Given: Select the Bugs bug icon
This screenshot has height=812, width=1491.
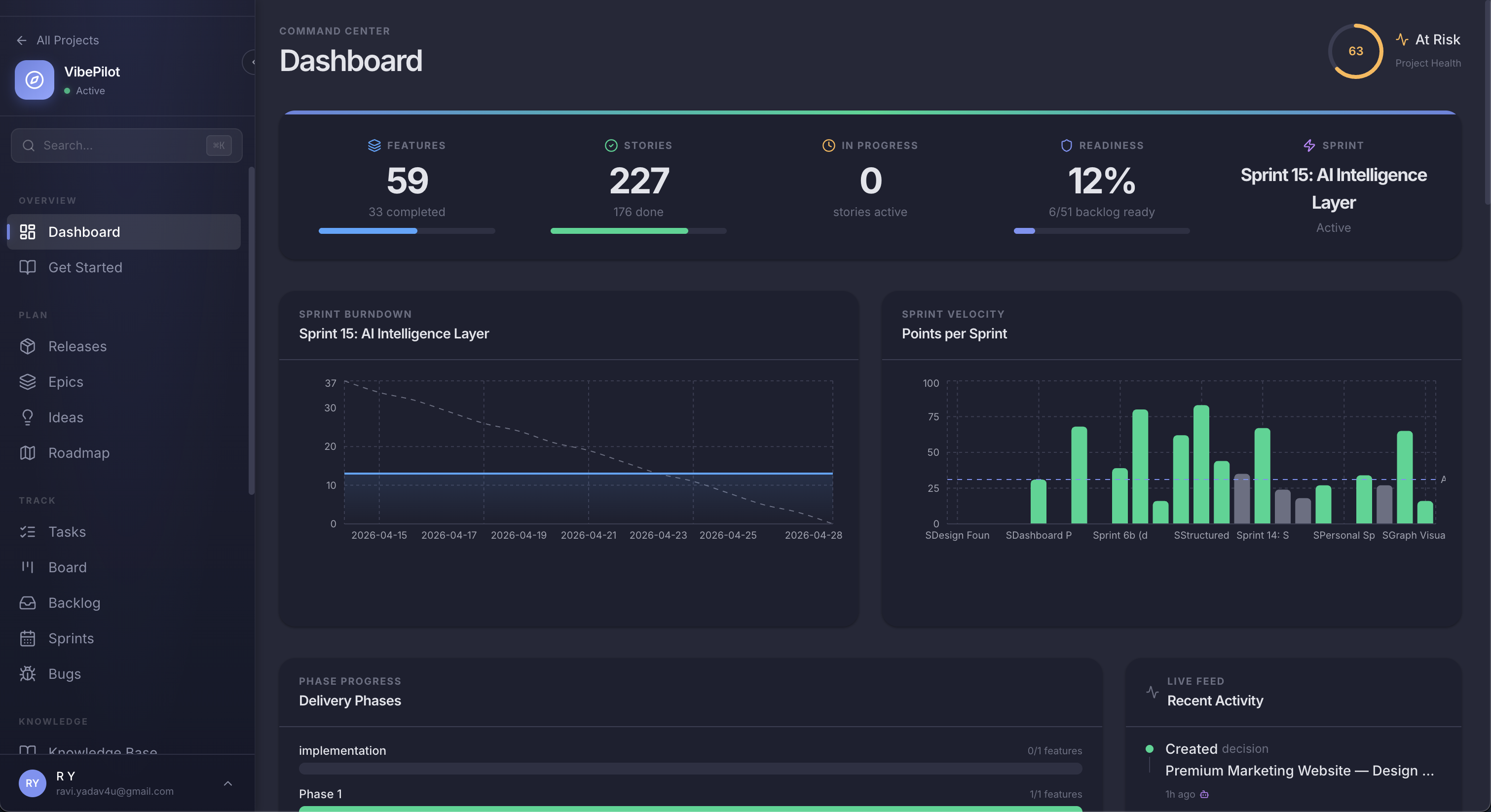Looking at the screenshot, I should pos(28,674).
